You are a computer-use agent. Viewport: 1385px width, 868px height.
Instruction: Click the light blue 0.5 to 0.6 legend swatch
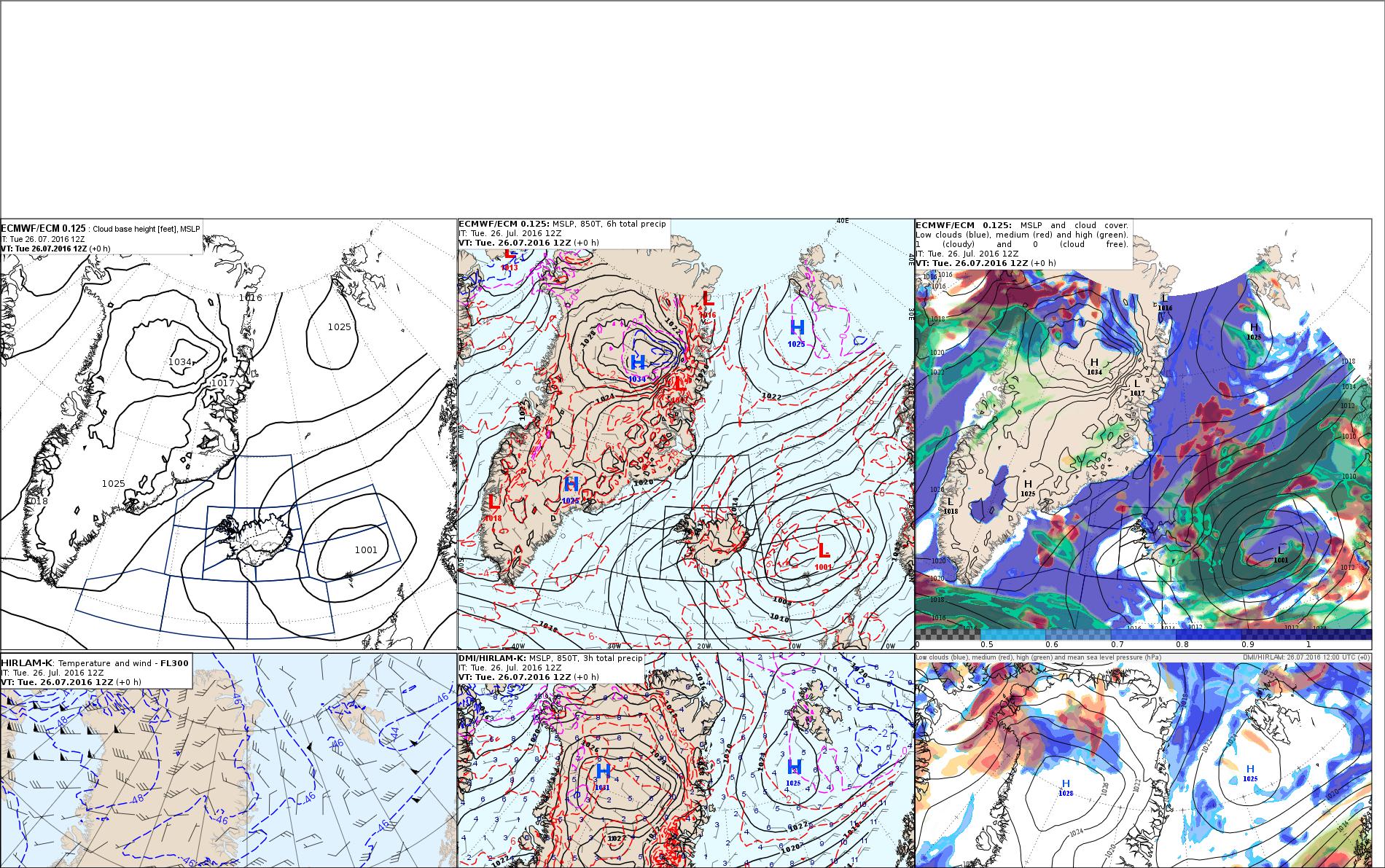click(x=1013, y=634)
